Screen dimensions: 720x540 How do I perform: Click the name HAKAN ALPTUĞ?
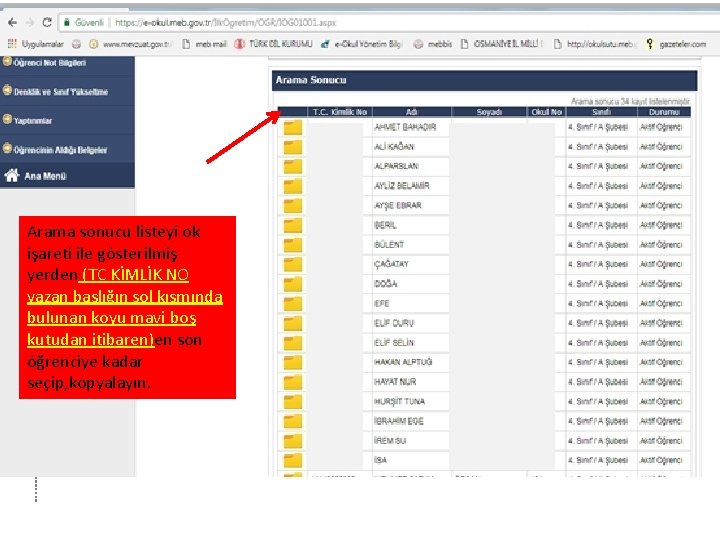[403, 362]
